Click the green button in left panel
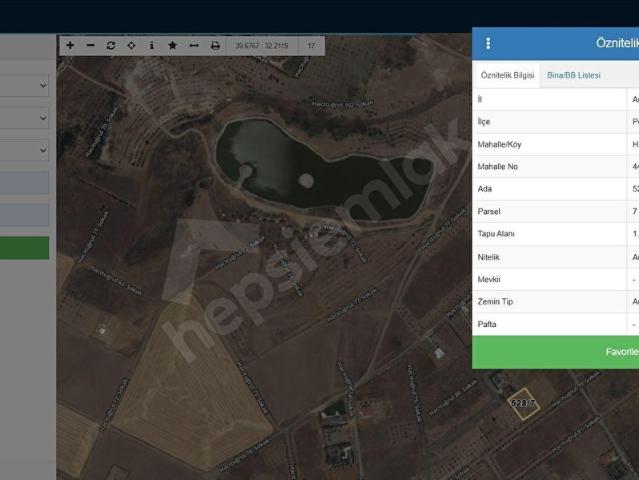 click(24, 248)
